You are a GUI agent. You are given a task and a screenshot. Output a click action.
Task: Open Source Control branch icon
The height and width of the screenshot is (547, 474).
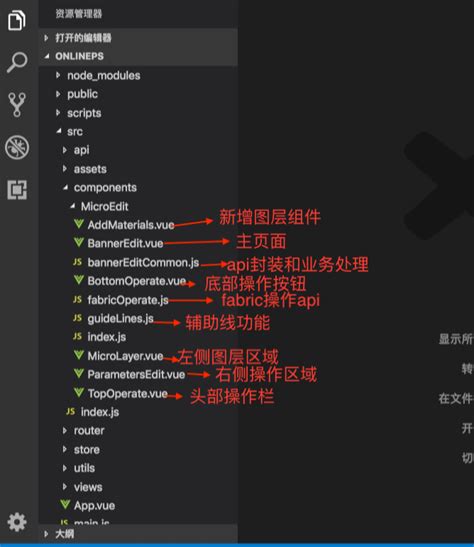point(17,105)
